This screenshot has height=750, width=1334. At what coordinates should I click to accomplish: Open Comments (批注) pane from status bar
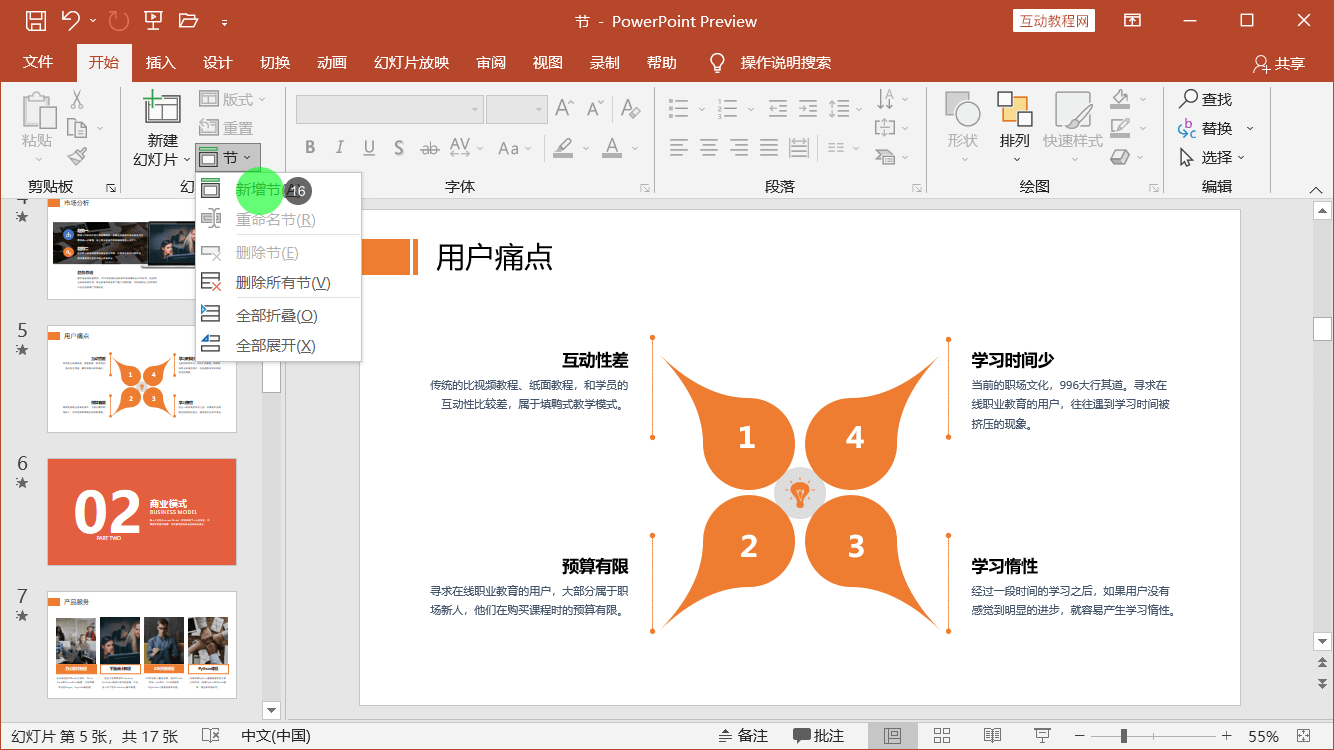click(819, 736)
